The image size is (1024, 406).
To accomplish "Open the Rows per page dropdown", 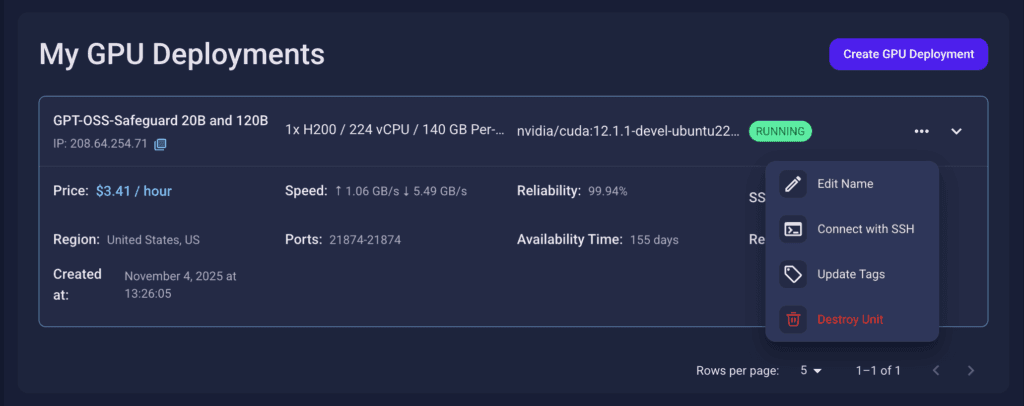I will [x=810, y=371].
